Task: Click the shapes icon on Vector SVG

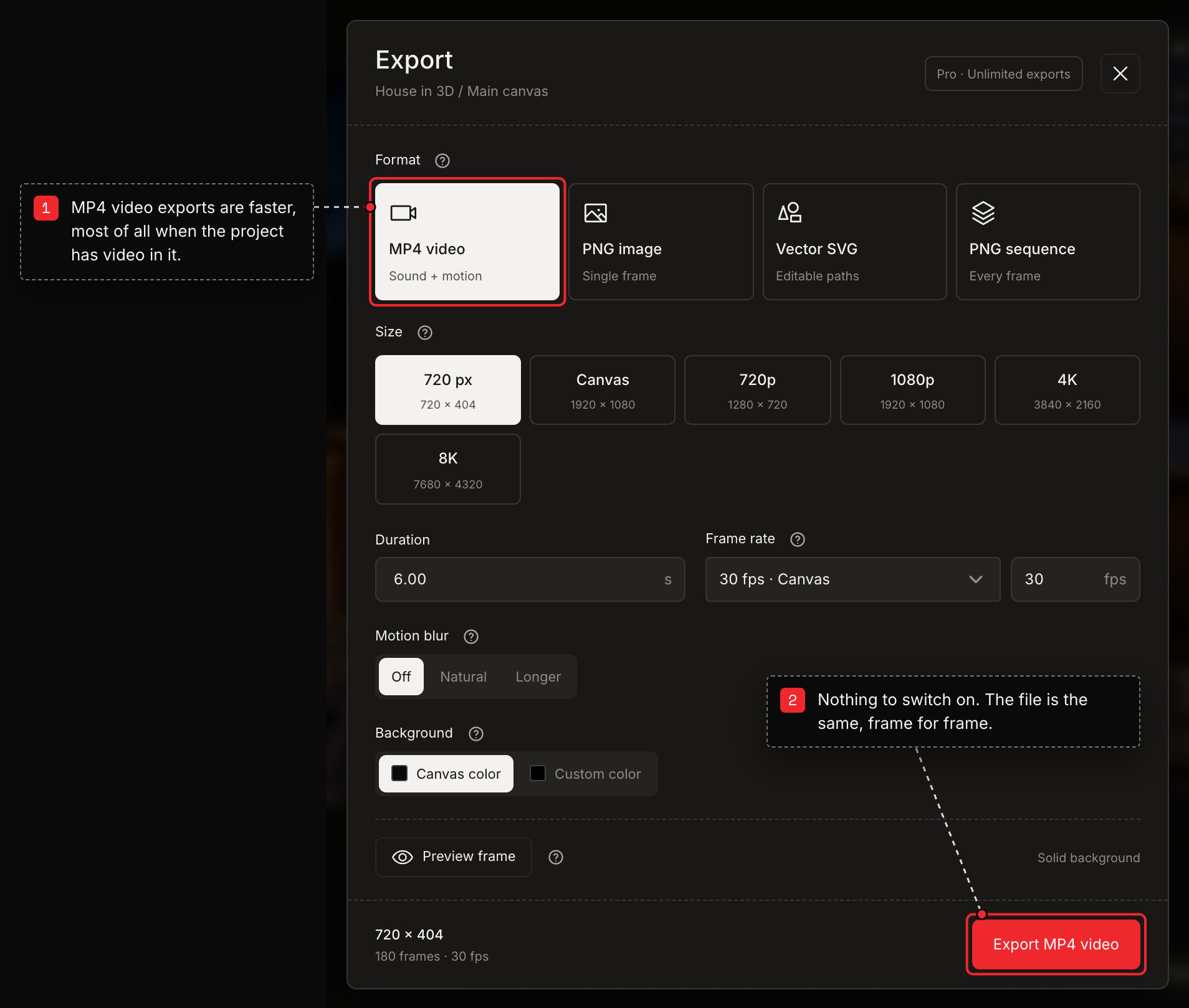Action: [x=790, y=212]
